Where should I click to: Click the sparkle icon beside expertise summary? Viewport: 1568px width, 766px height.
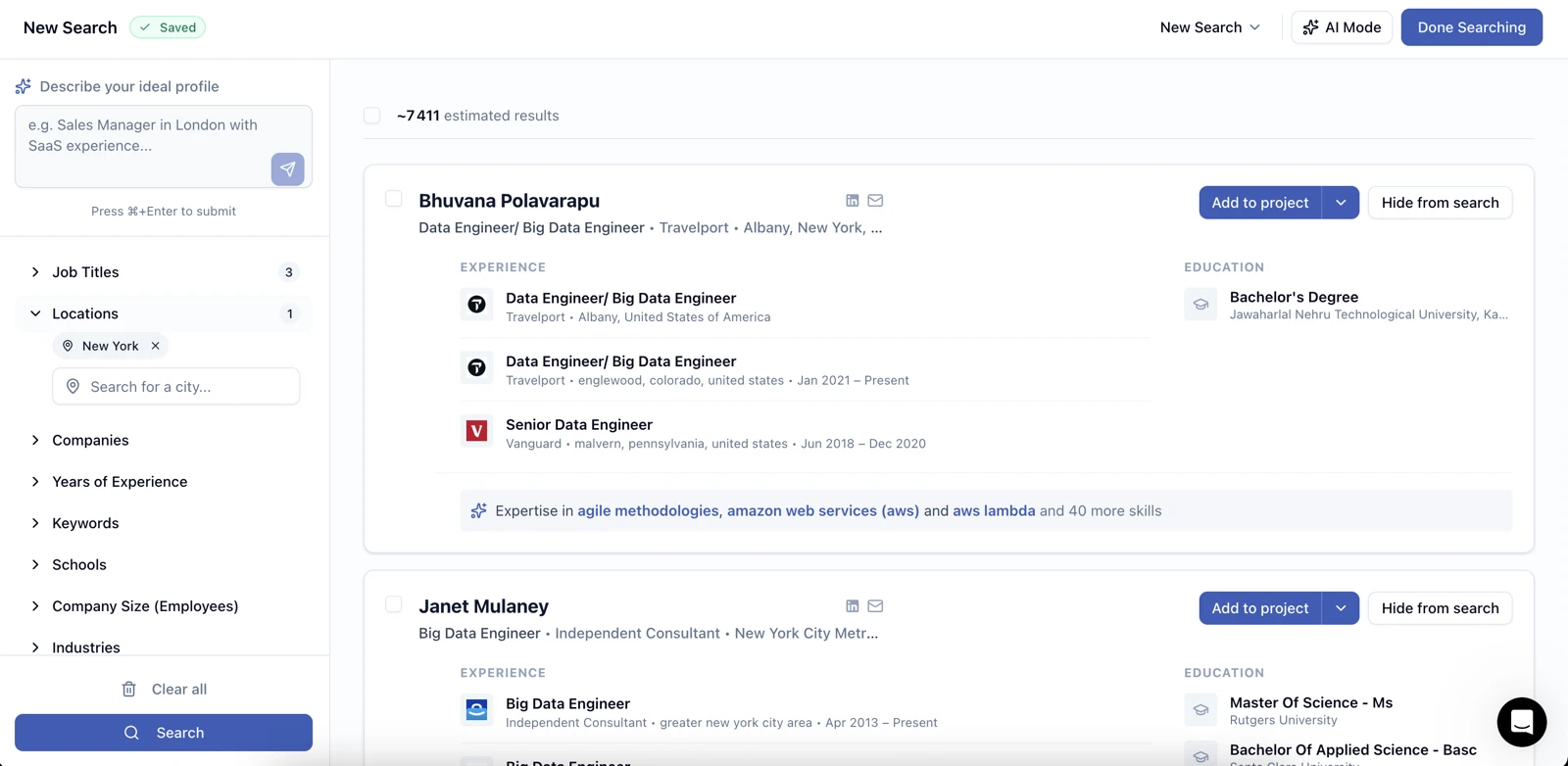[478, 510]
